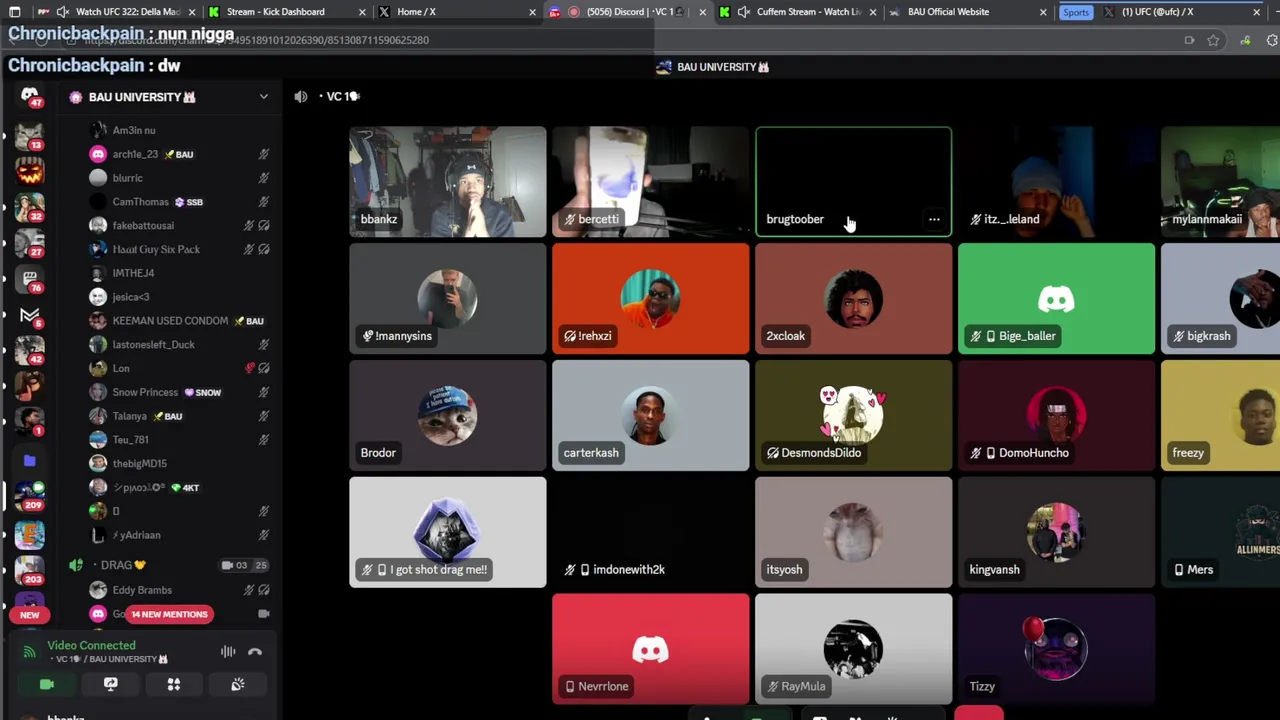Open browser tabs list button
This screenshot has height=720, width=1280.
(x=14, y=12)
